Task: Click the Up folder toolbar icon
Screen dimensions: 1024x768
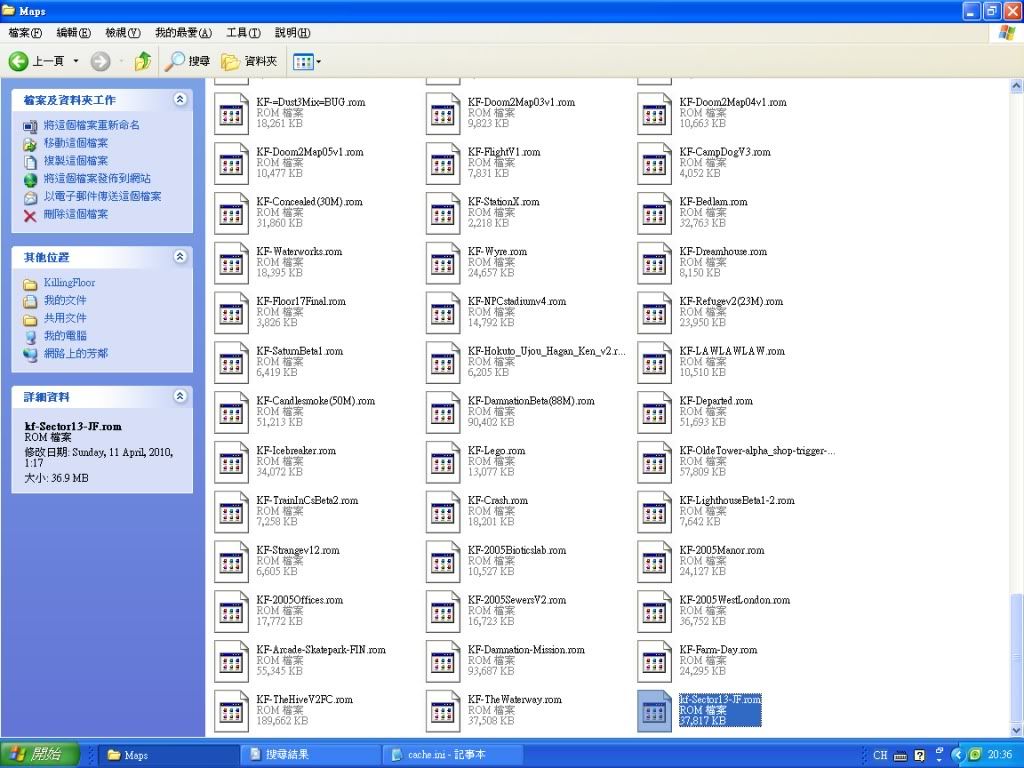Action: [x=142, y=62]
